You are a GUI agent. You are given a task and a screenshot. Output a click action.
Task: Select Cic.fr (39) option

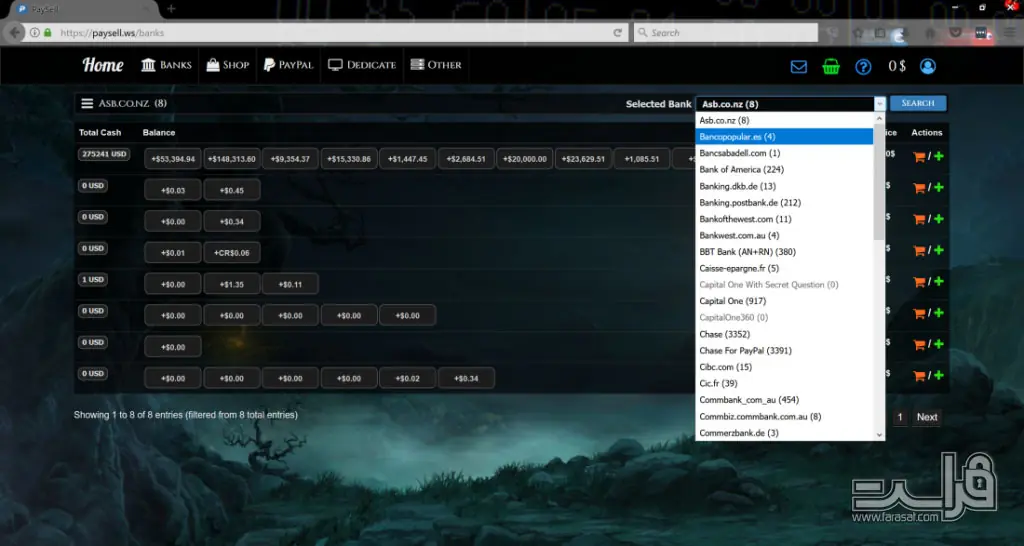pos(784,383)
